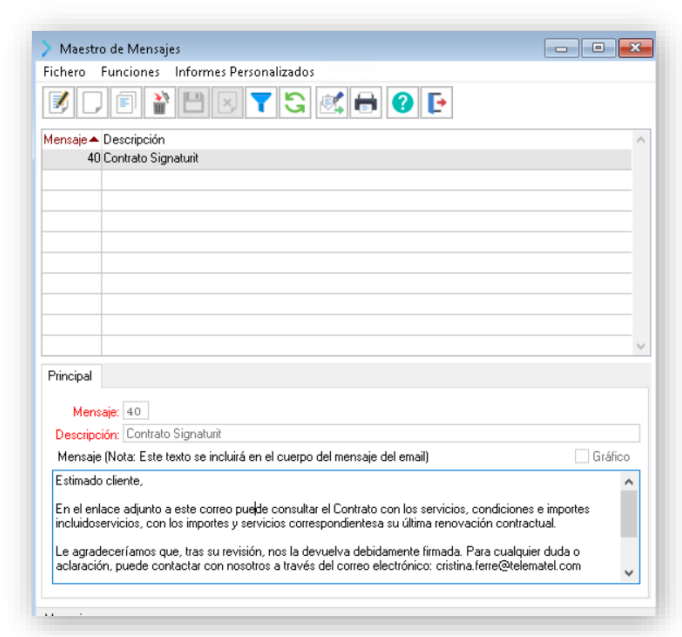682x637 pixels.
Task: Click the copy record toolbar icon
Action: coord(126,103)
